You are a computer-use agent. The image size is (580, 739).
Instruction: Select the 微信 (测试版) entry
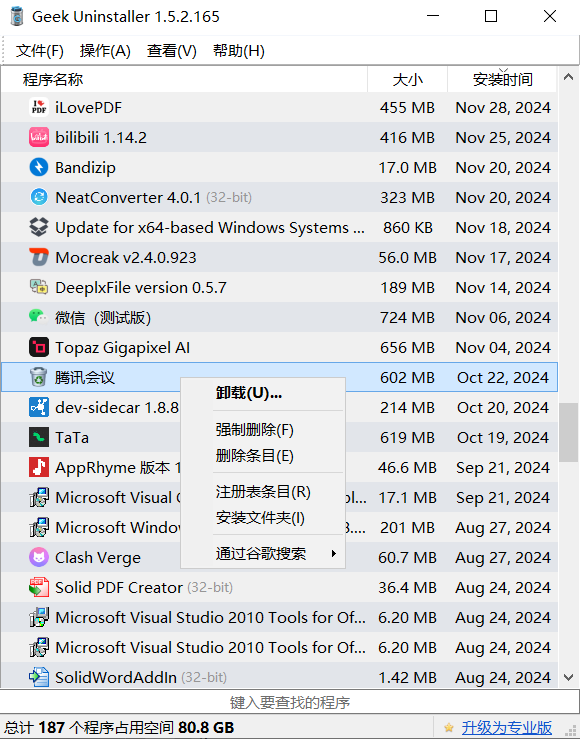pos(103,318)
